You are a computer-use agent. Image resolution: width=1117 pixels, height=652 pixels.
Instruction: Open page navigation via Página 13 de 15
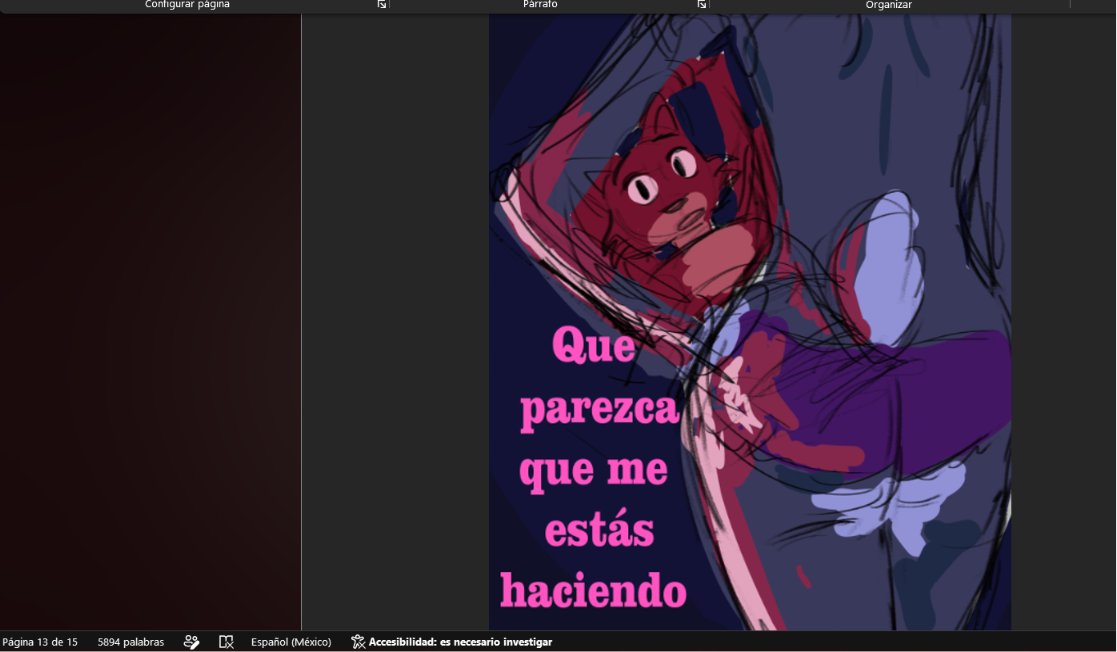click(x=40, y=642)
